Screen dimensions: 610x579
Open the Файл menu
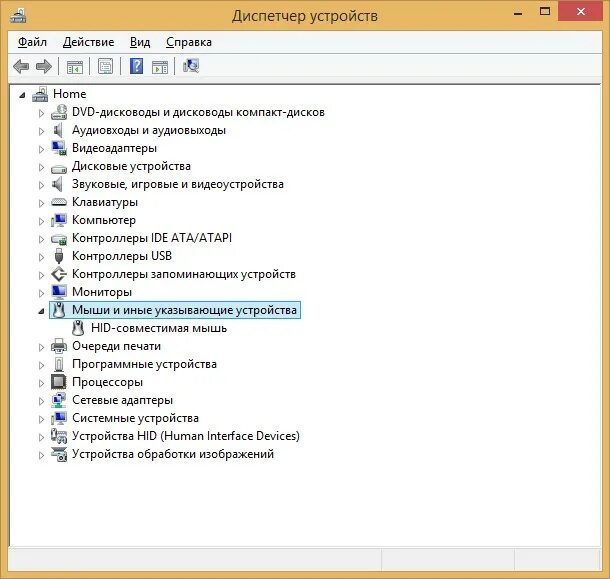(32, 42)
